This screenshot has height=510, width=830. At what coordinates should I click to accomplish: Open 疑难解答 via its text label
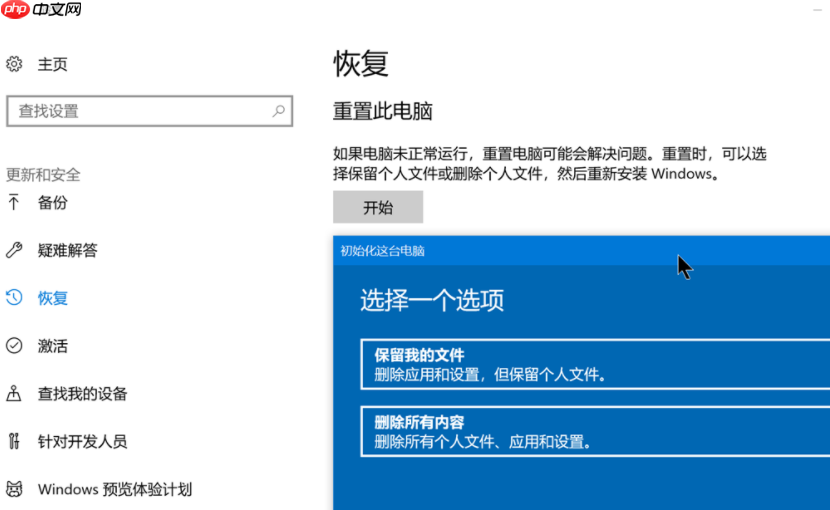pos(68,250)
